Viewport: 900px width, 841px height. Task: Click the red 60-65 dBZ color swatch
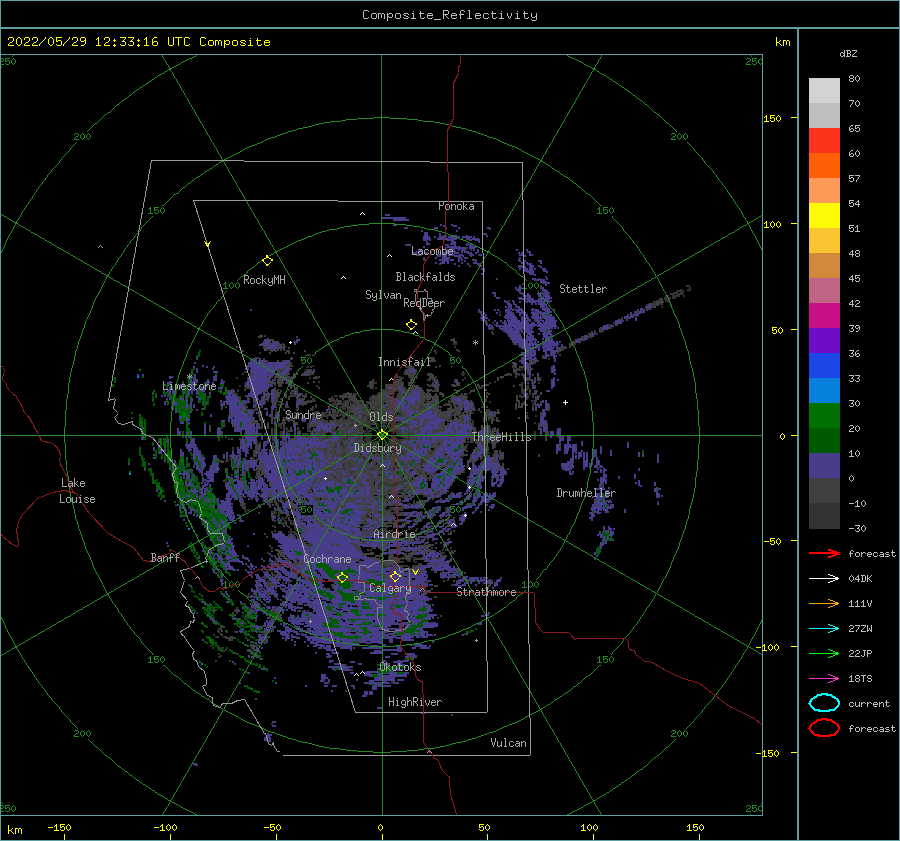tap(824, 141)
